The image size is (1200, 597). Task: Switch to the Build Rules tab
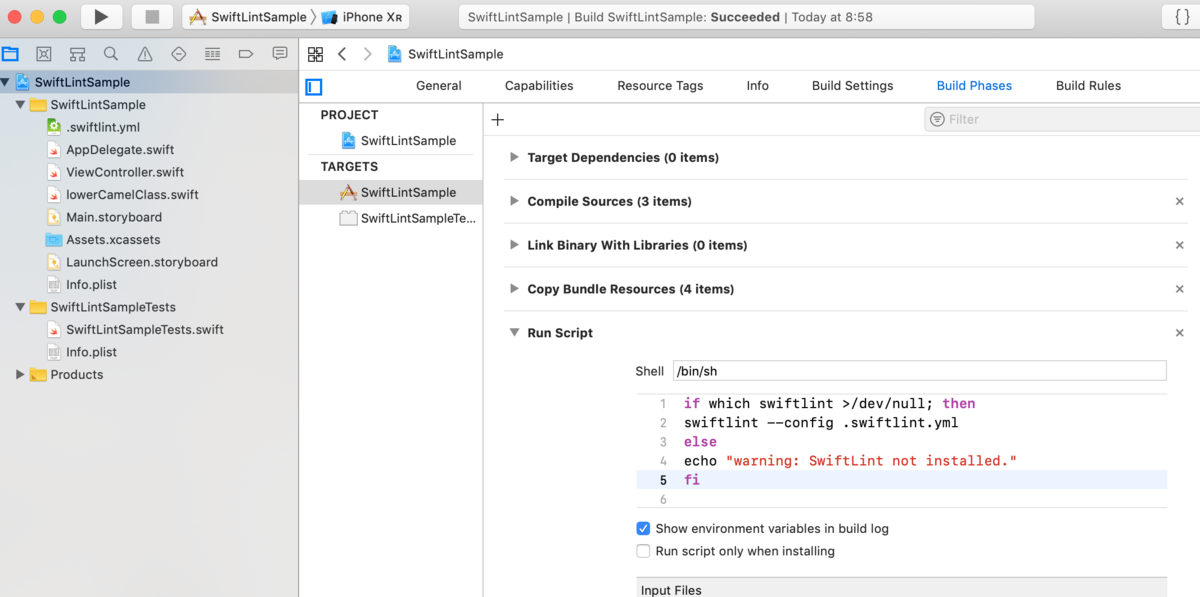(1089, 86)
